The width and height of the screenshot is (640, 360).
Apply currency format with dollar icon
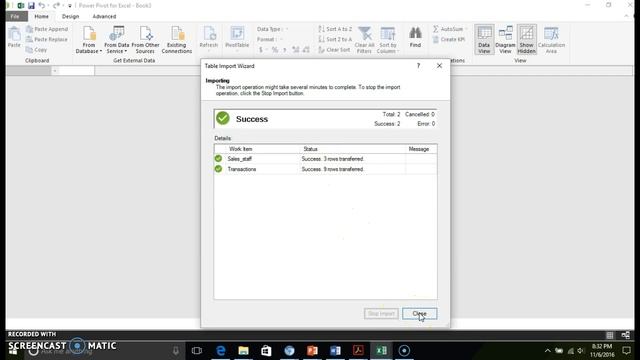tap(261, 50)
